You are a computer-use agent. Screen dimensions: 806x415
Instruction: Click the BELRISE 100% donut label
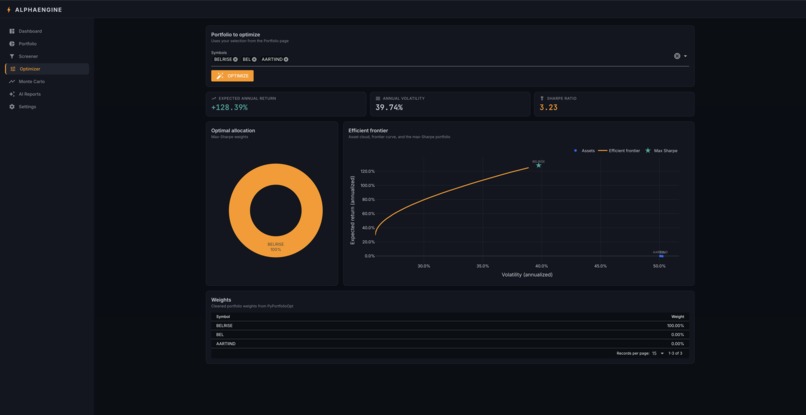point(276,247)
